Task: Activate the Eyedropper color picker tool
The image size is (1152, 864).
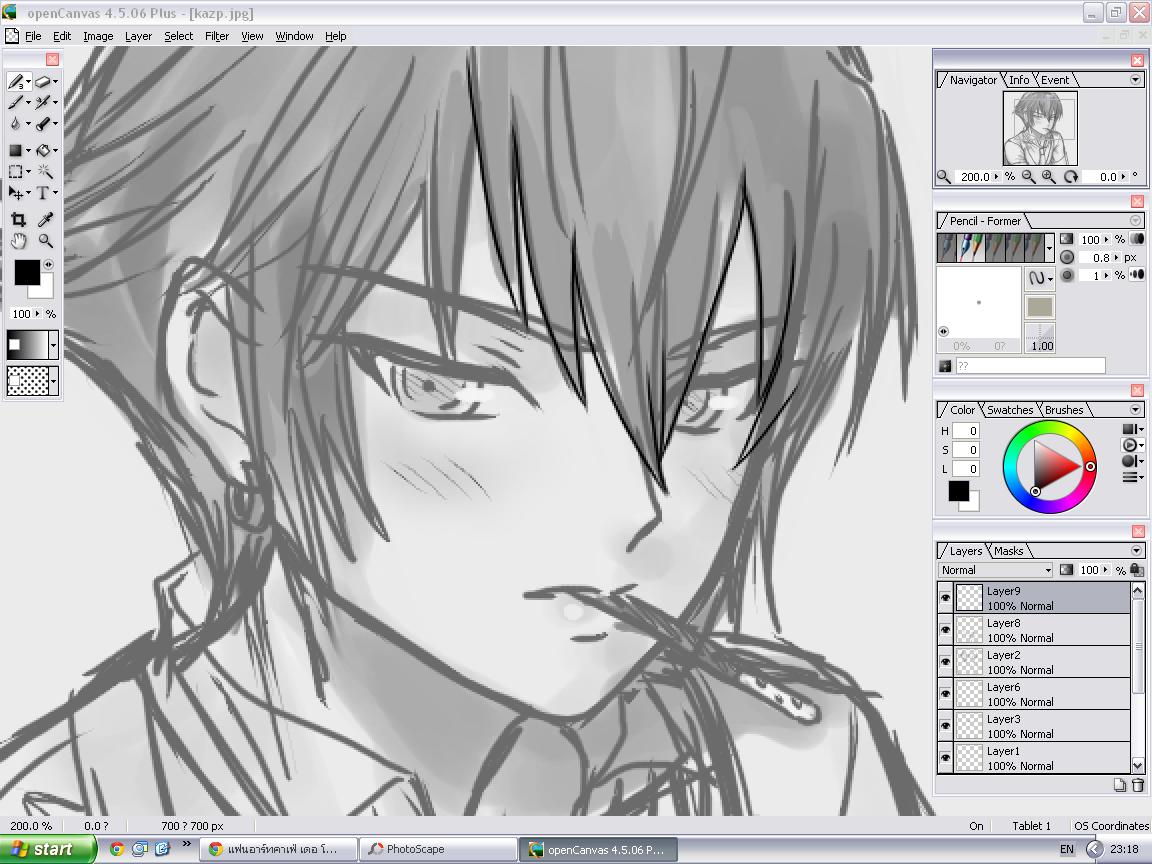Action: click(46, 220)
